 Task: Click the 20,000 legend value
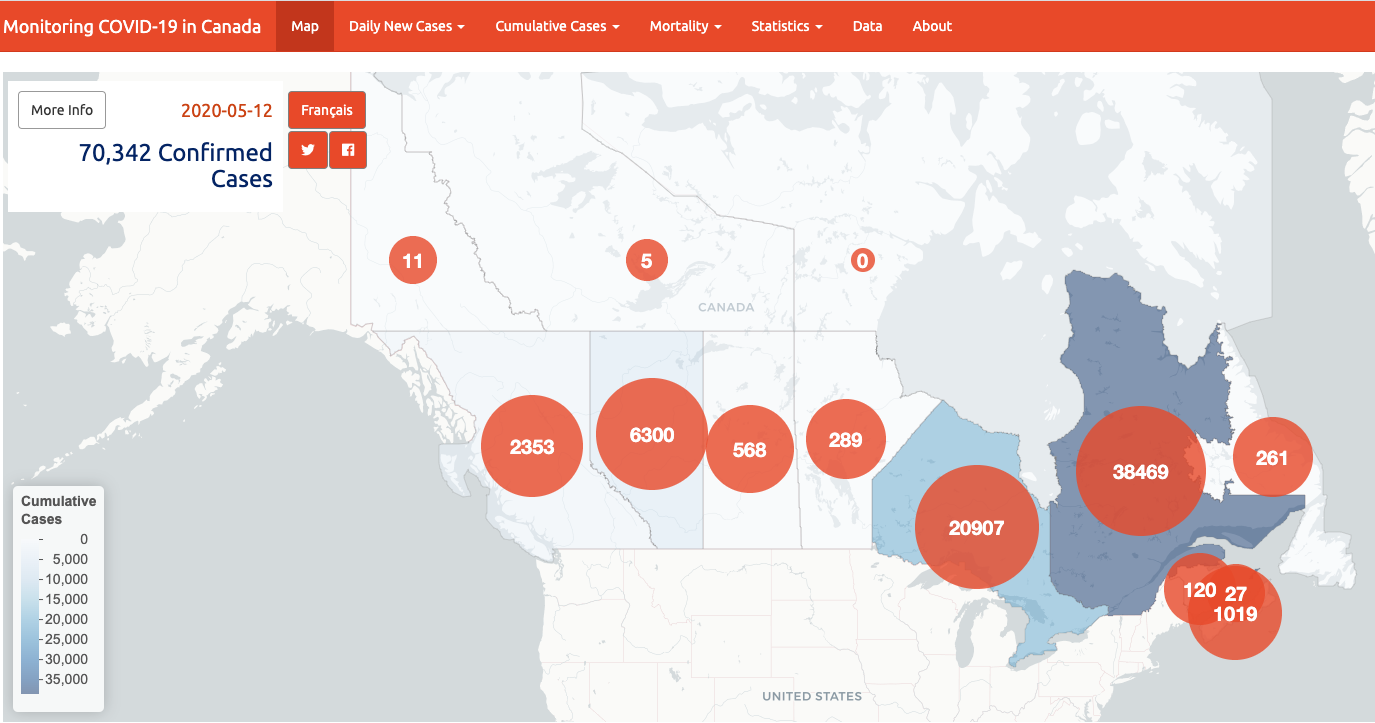pyautogui.click(x=67, y=619)
